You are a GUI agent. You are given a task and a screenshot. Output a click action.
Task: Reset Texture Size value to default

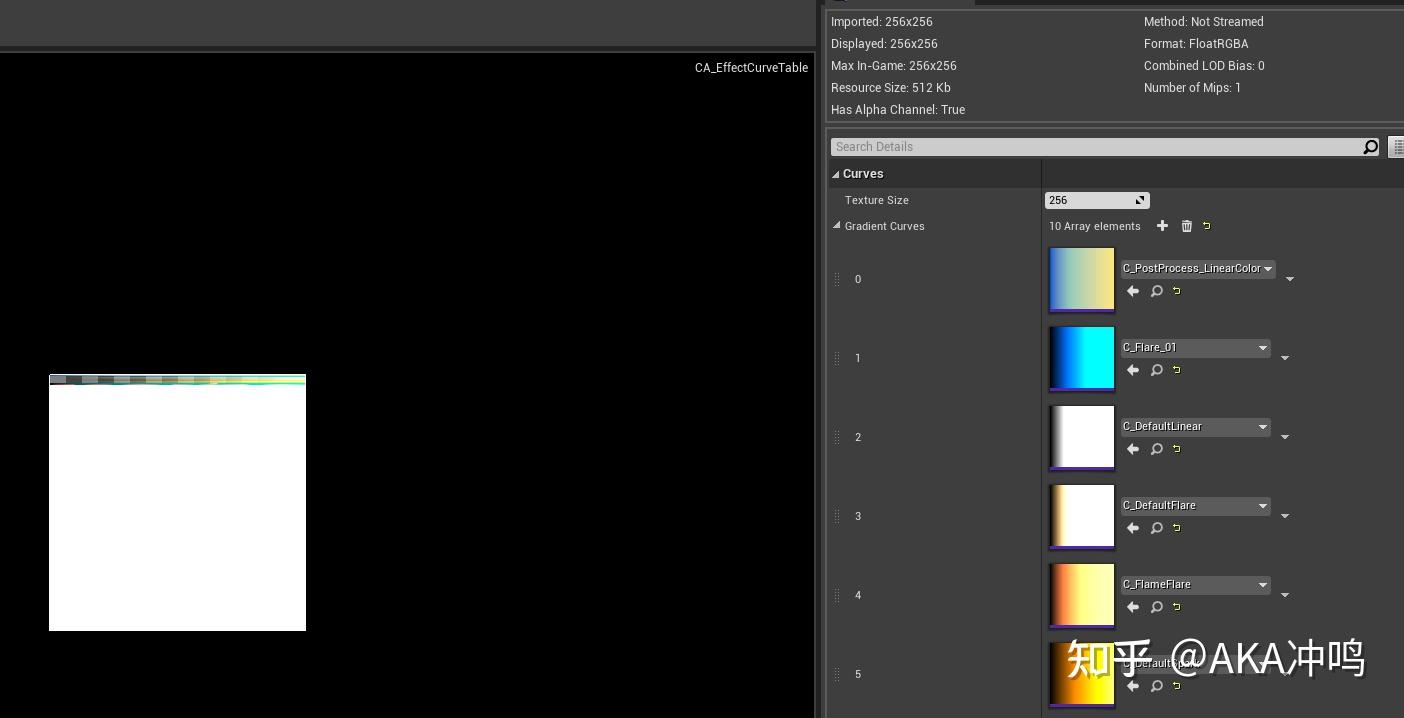(1139, 200)
